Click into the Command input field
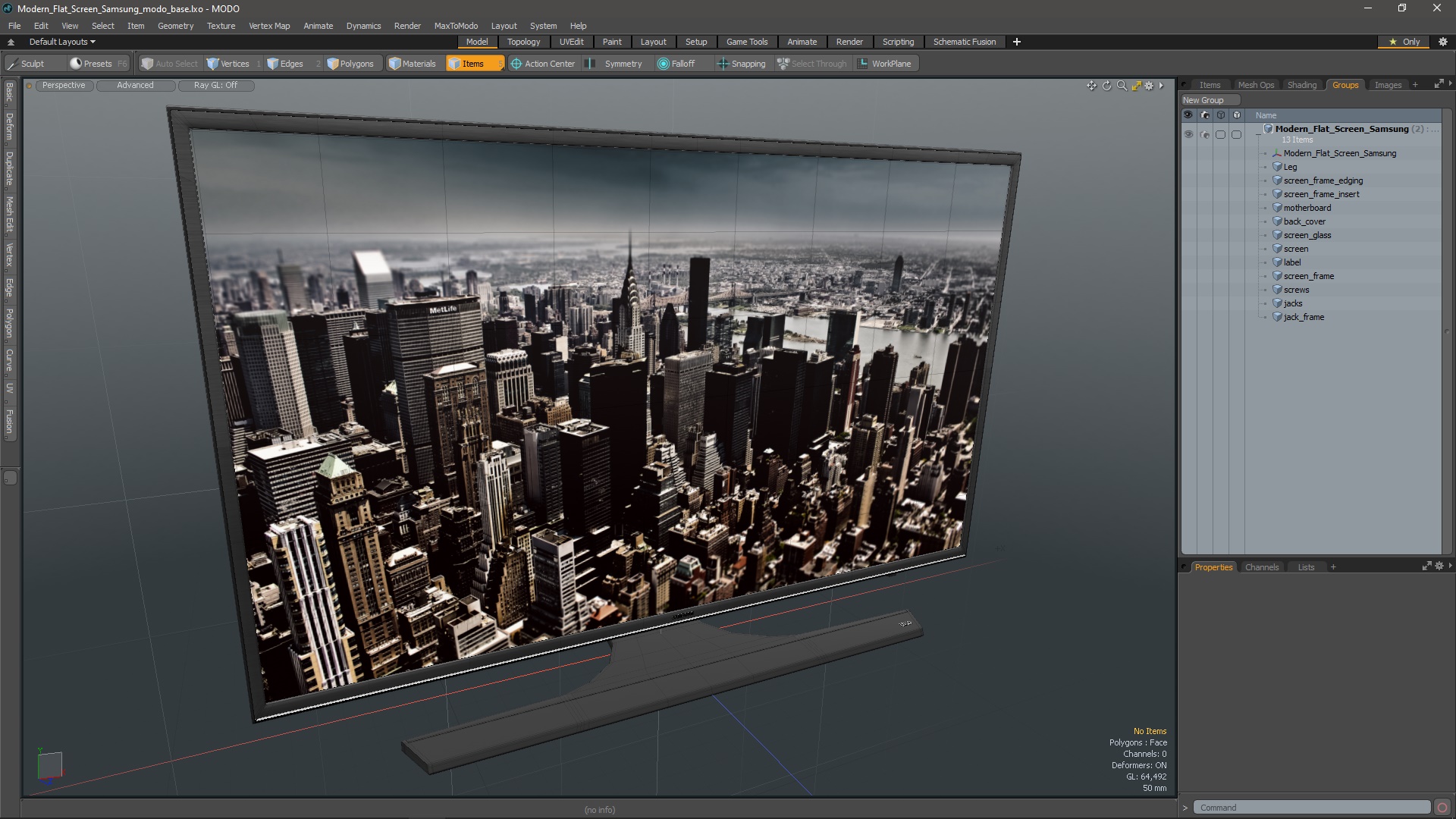Image resolution: width=1456 pixels, height=819 pixels. 1312,808
